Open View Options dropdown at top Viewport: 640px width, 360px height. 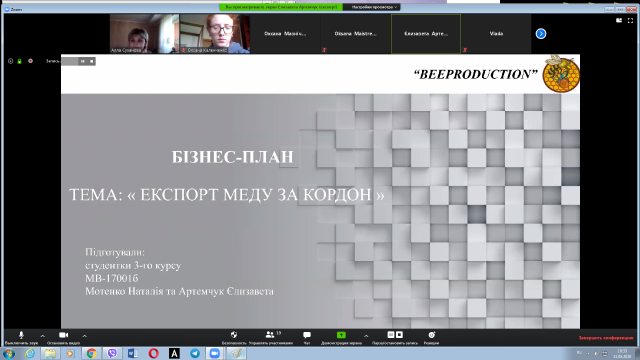pos(373,7)
